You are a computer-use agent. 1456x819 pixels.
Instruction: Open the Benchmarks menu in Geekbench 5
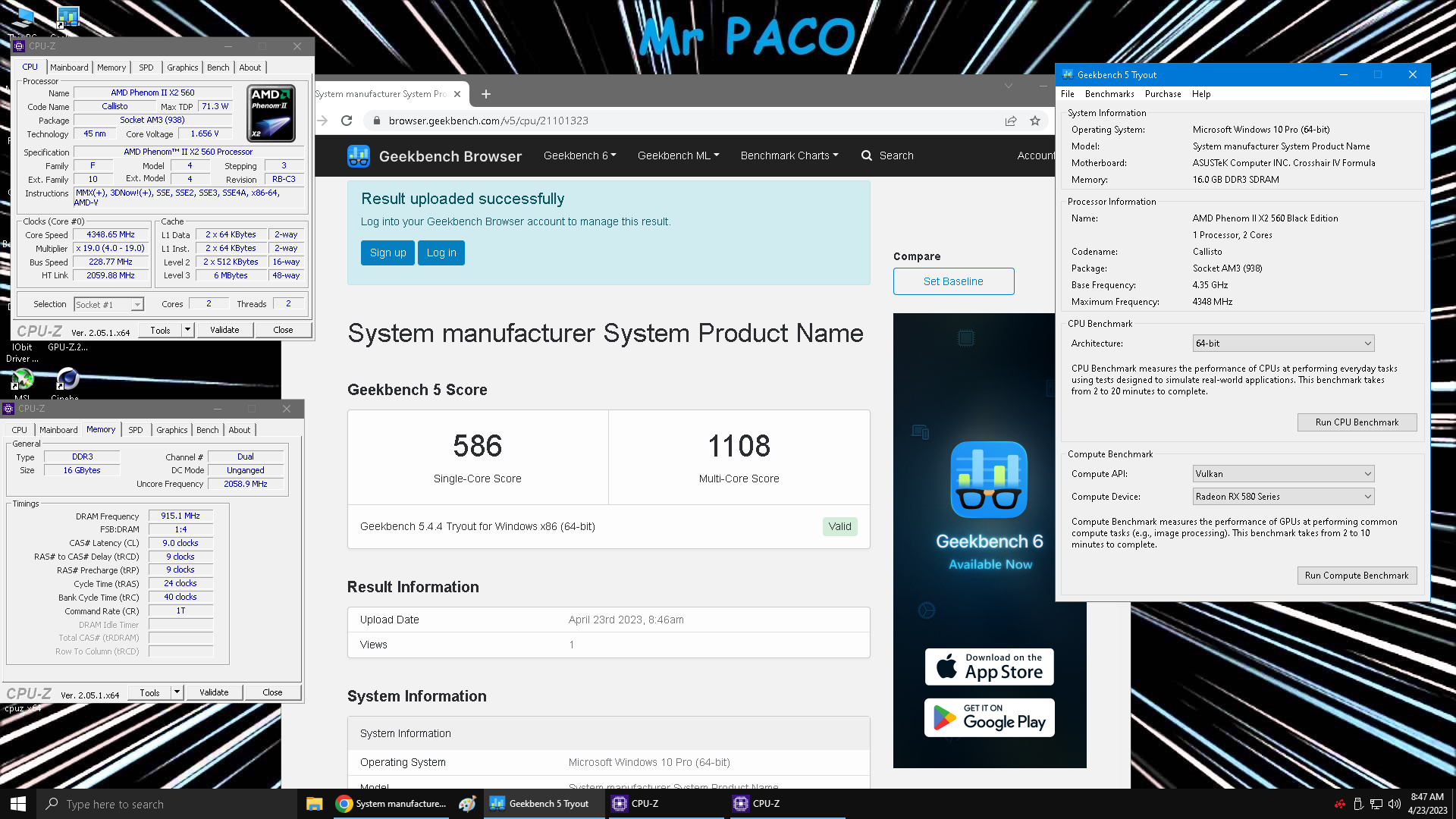pyautogui.click(x=1109, y=94)
